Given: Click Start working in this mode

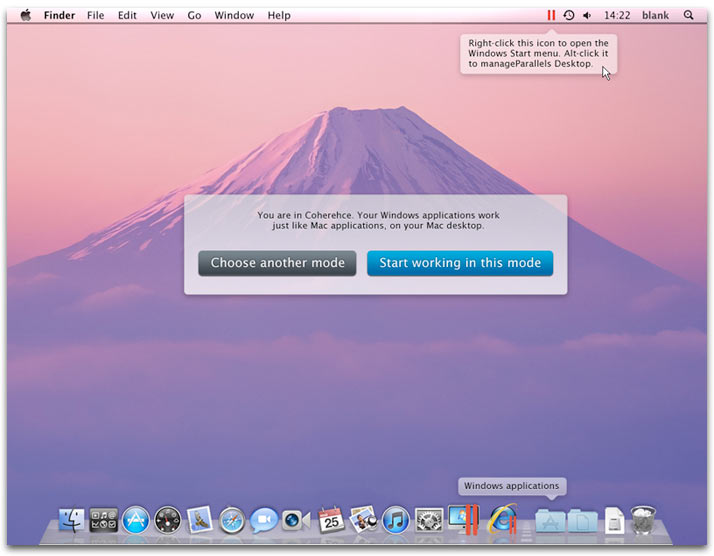Looking at the screenshot, I should (x=459, y=263).
